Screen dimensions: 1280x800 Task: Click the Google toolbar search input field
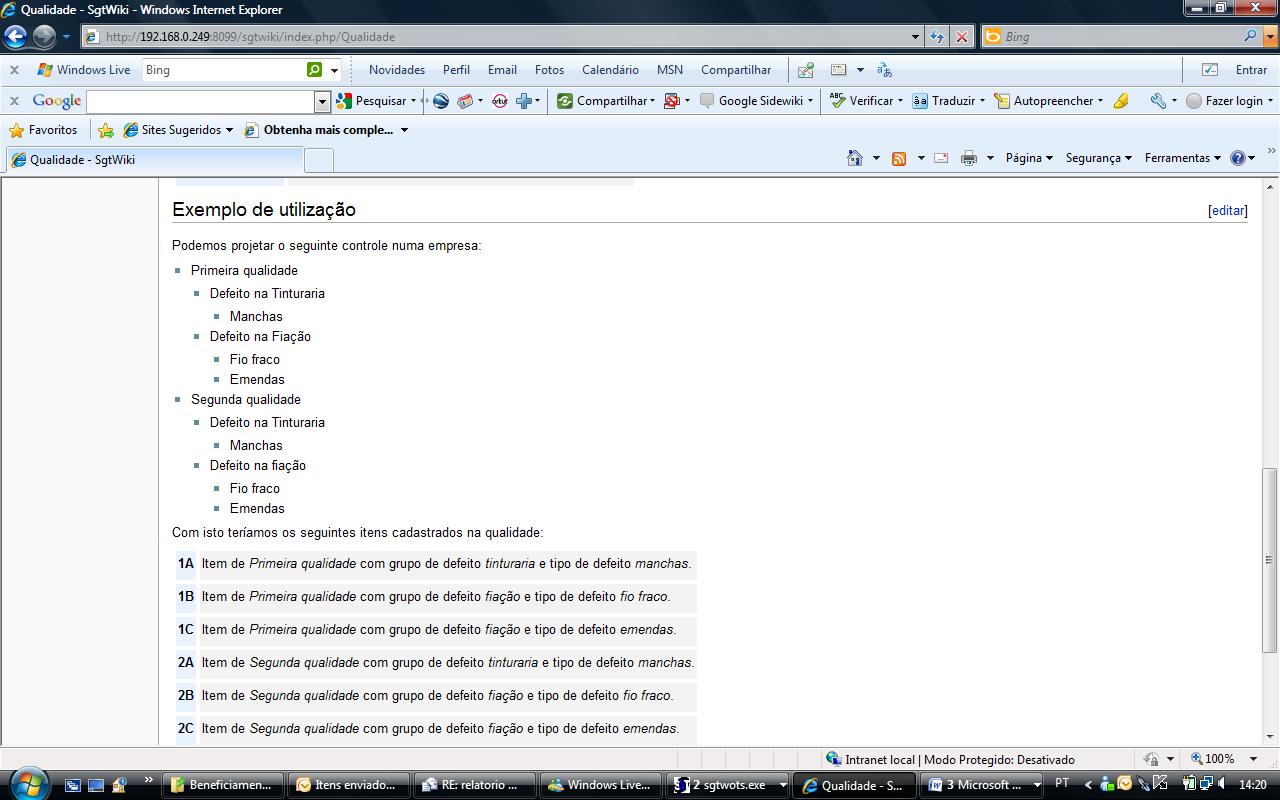coord(200,101)
